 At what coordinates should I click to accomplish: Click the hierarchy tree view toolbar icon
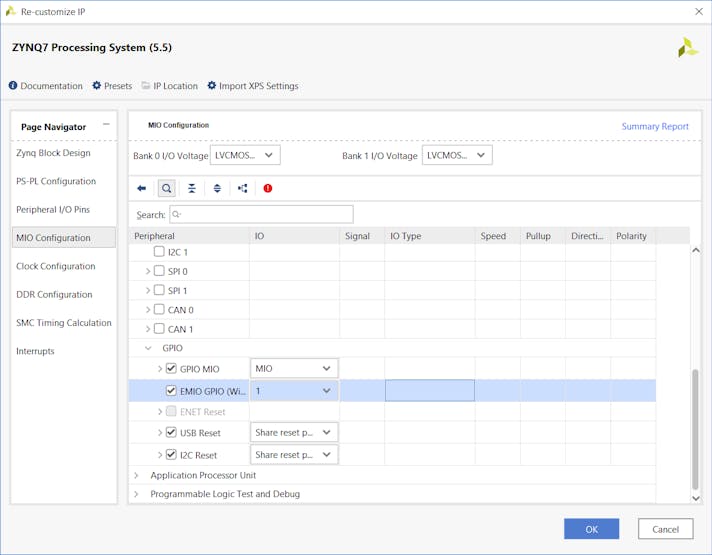pyautogui.click(x=242, y=188)
